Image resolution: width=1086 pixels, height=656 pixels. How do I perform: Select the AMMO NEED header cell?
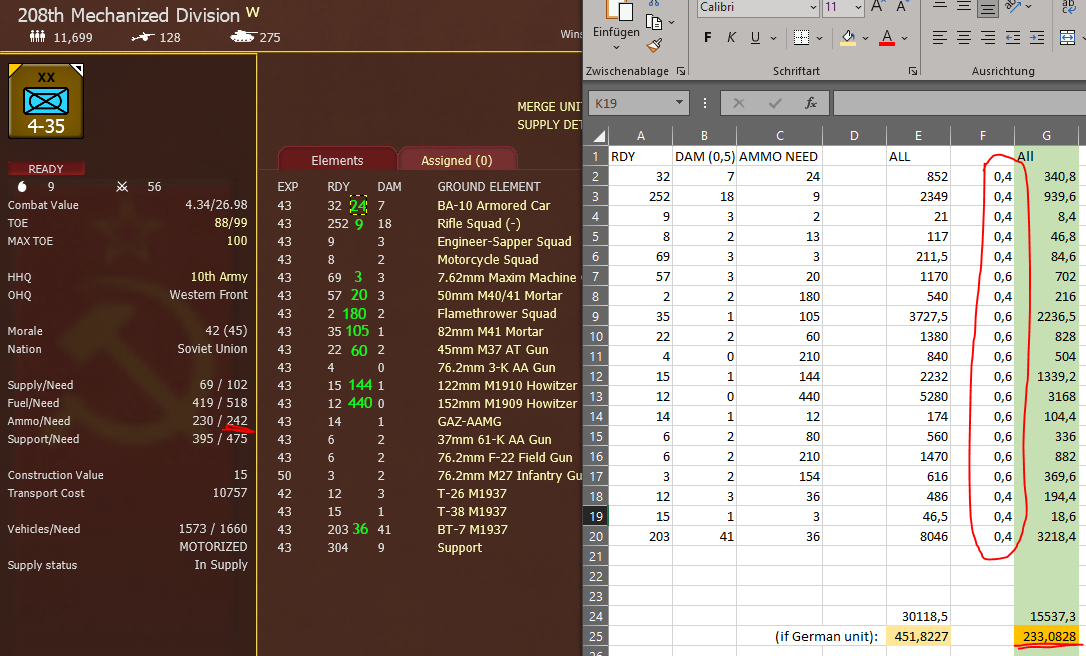(779, 157)
